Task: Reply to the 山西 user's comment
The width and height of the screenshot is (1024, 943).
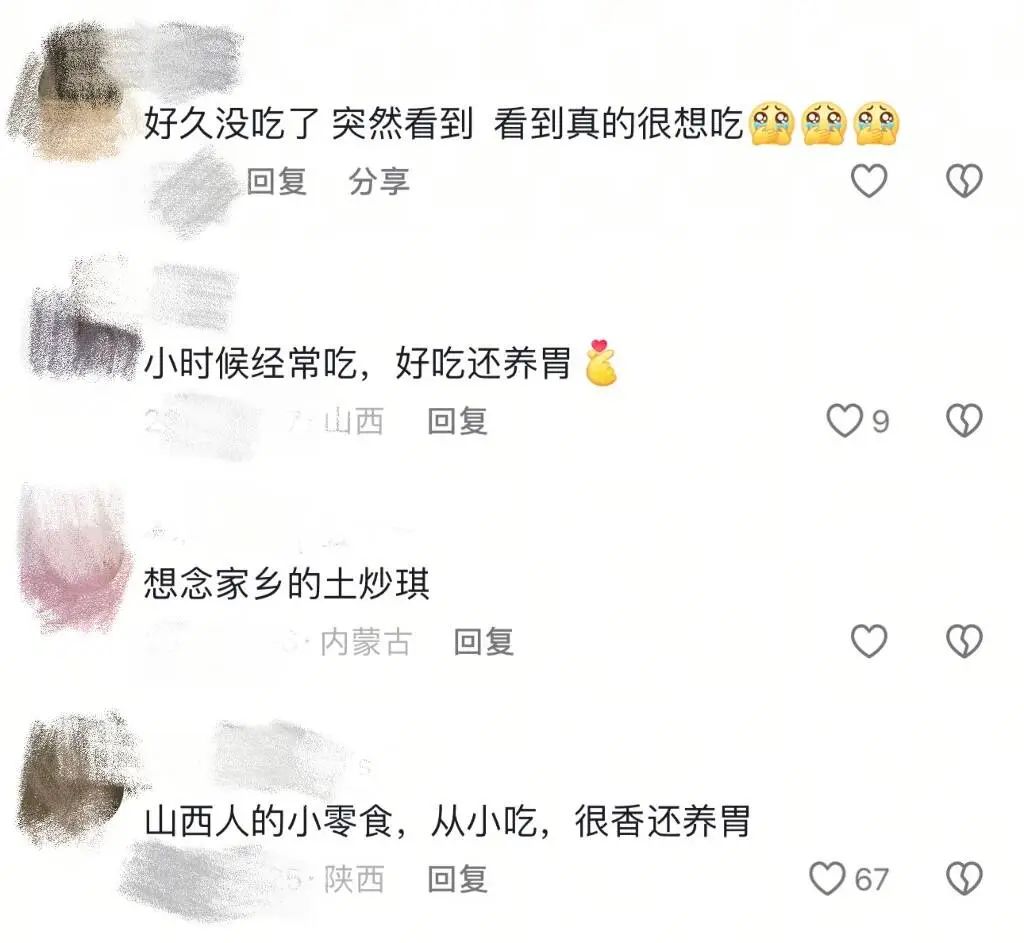Action: [457, 421]
